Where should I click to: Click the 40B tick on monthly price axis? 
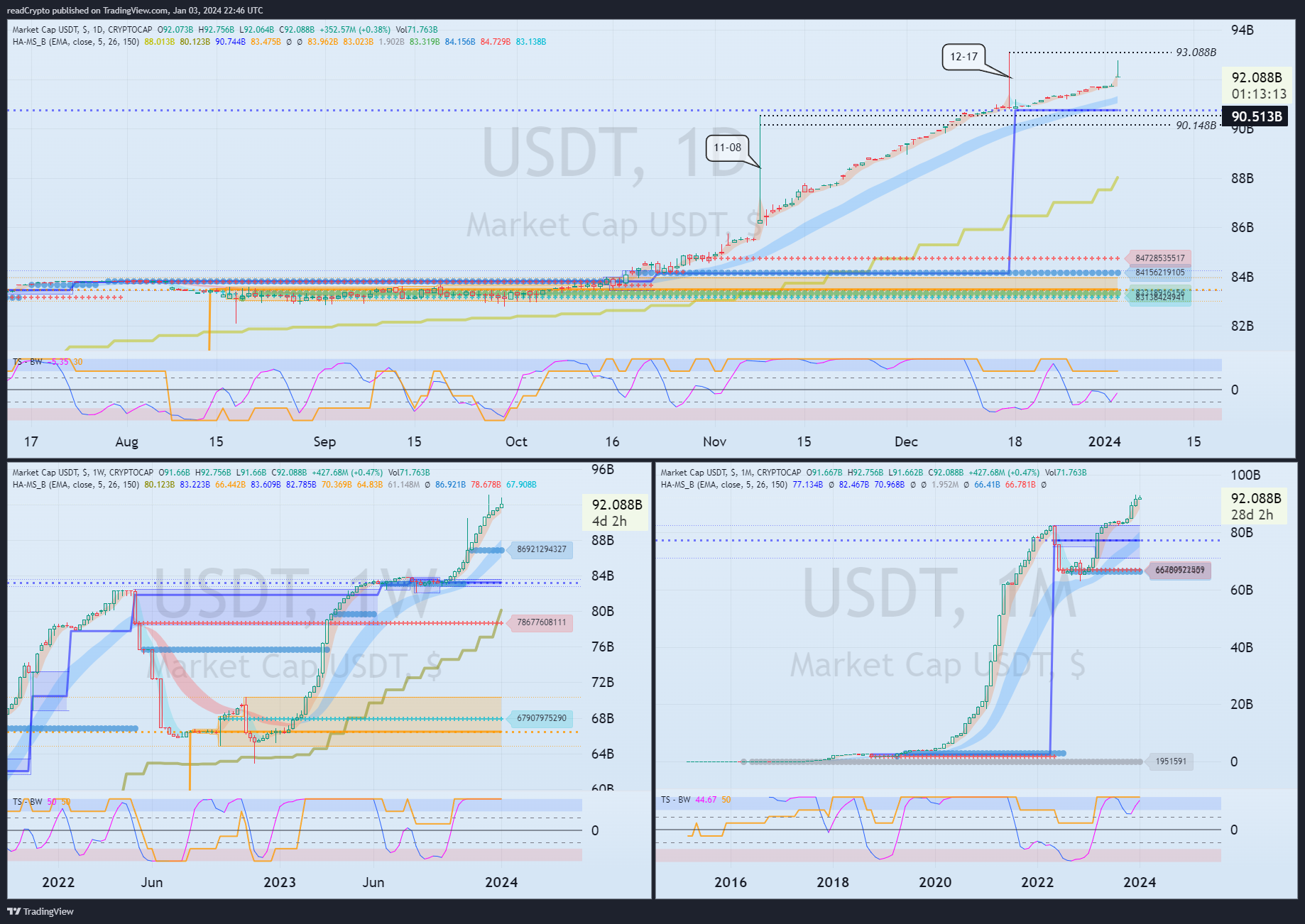pyautogui.click(x=1241, y=647)
